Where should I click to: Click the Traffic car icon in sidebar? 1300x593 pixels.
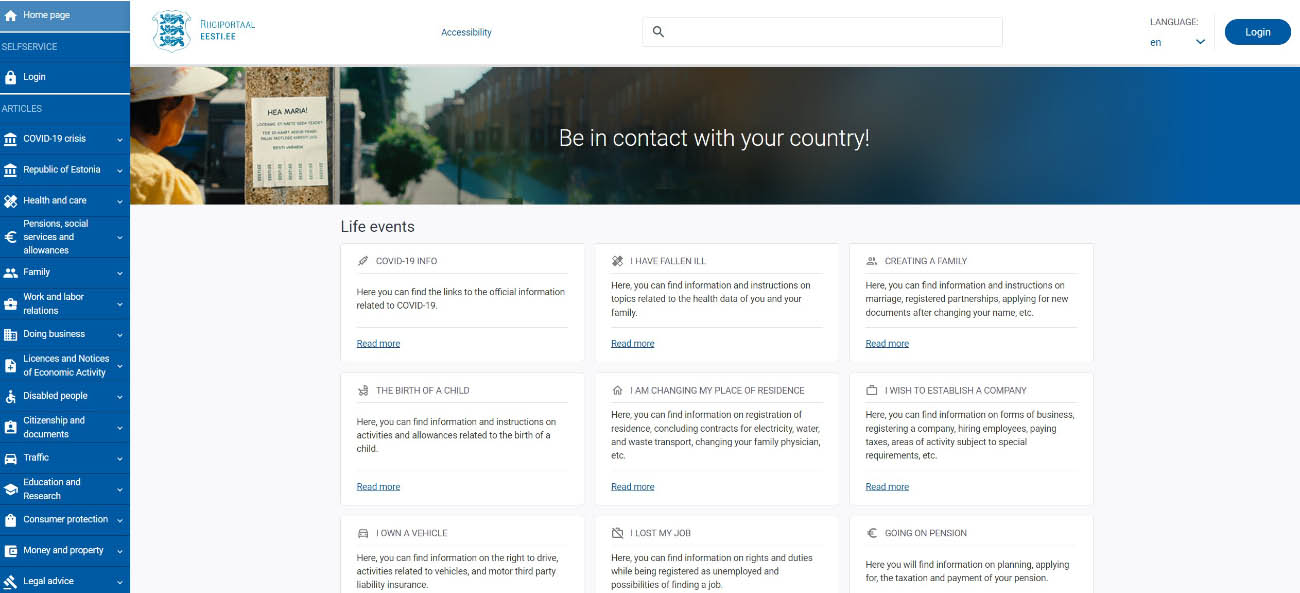coord(11,459)
